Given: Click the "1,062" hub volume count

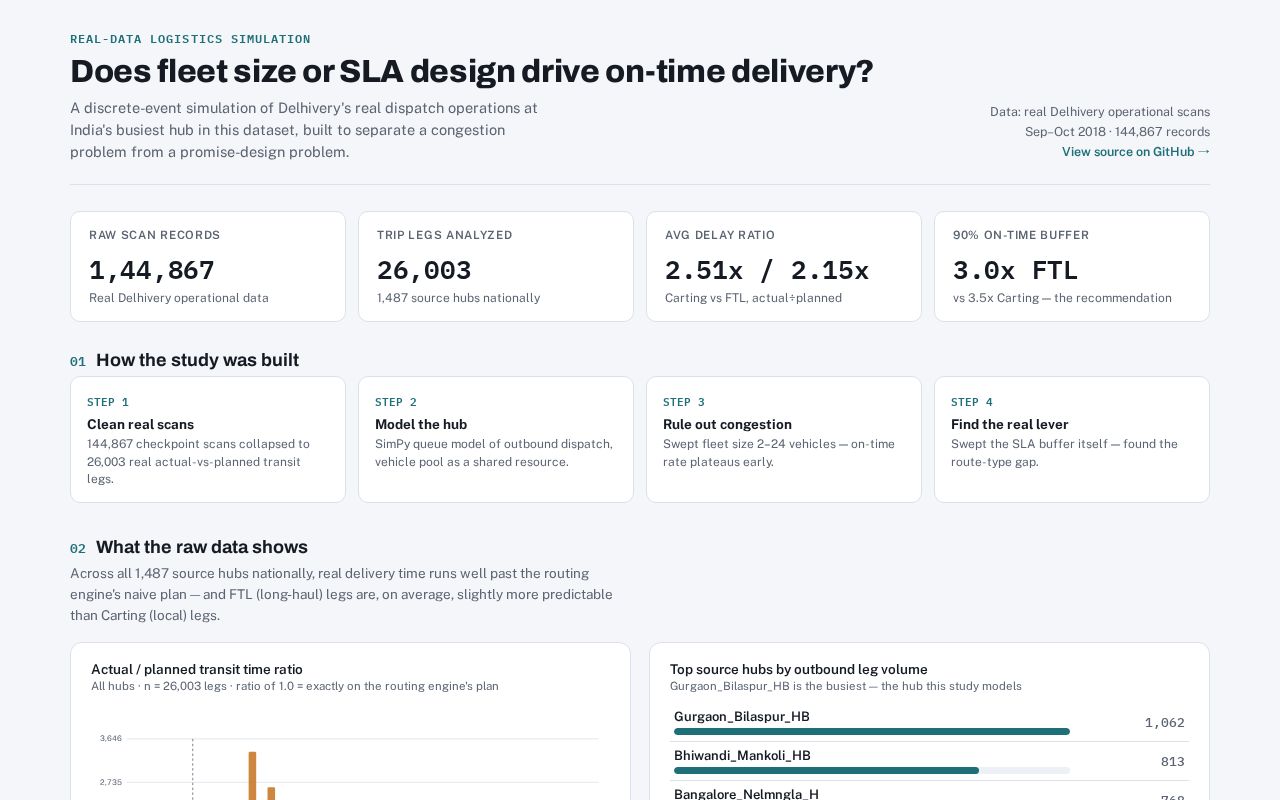Looking at the screenshot, I should [1165, 723].
